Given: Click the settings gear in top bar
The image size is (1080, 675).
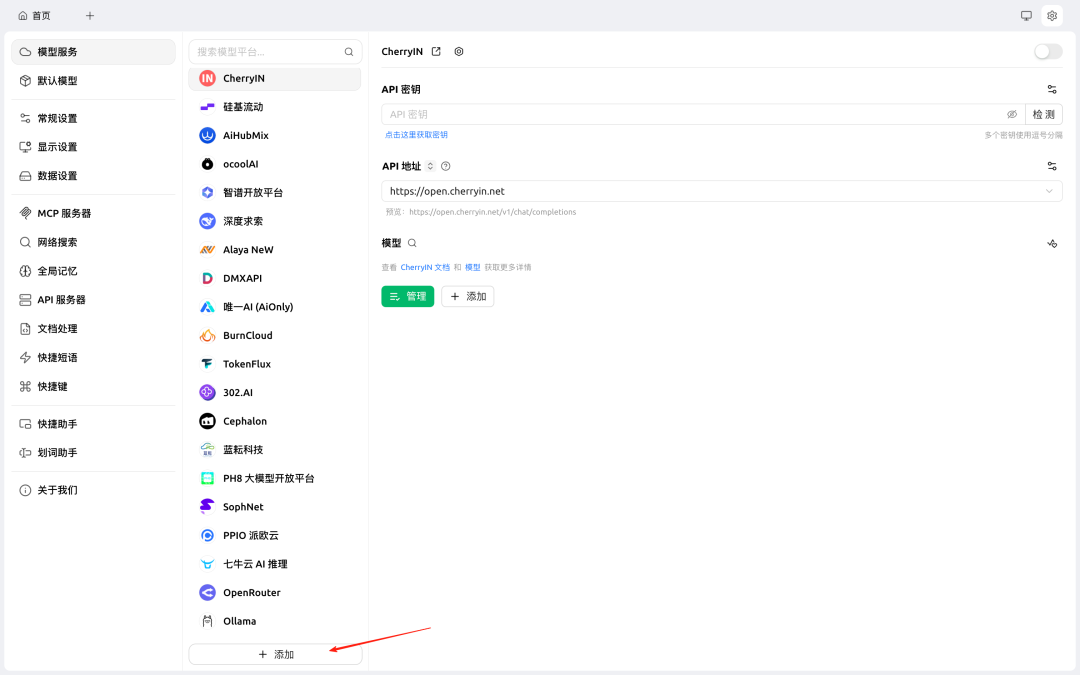Looking at the screenshot, I should click(1052, 16).
